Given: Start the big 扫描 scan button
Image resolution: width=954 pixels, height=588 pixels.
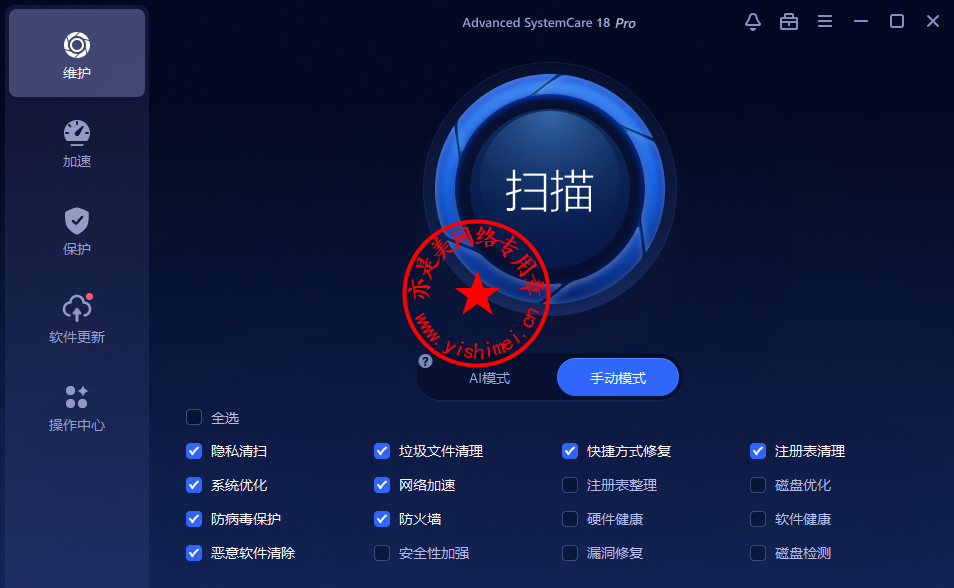Looking at the screenshot, I should [549, 190].
